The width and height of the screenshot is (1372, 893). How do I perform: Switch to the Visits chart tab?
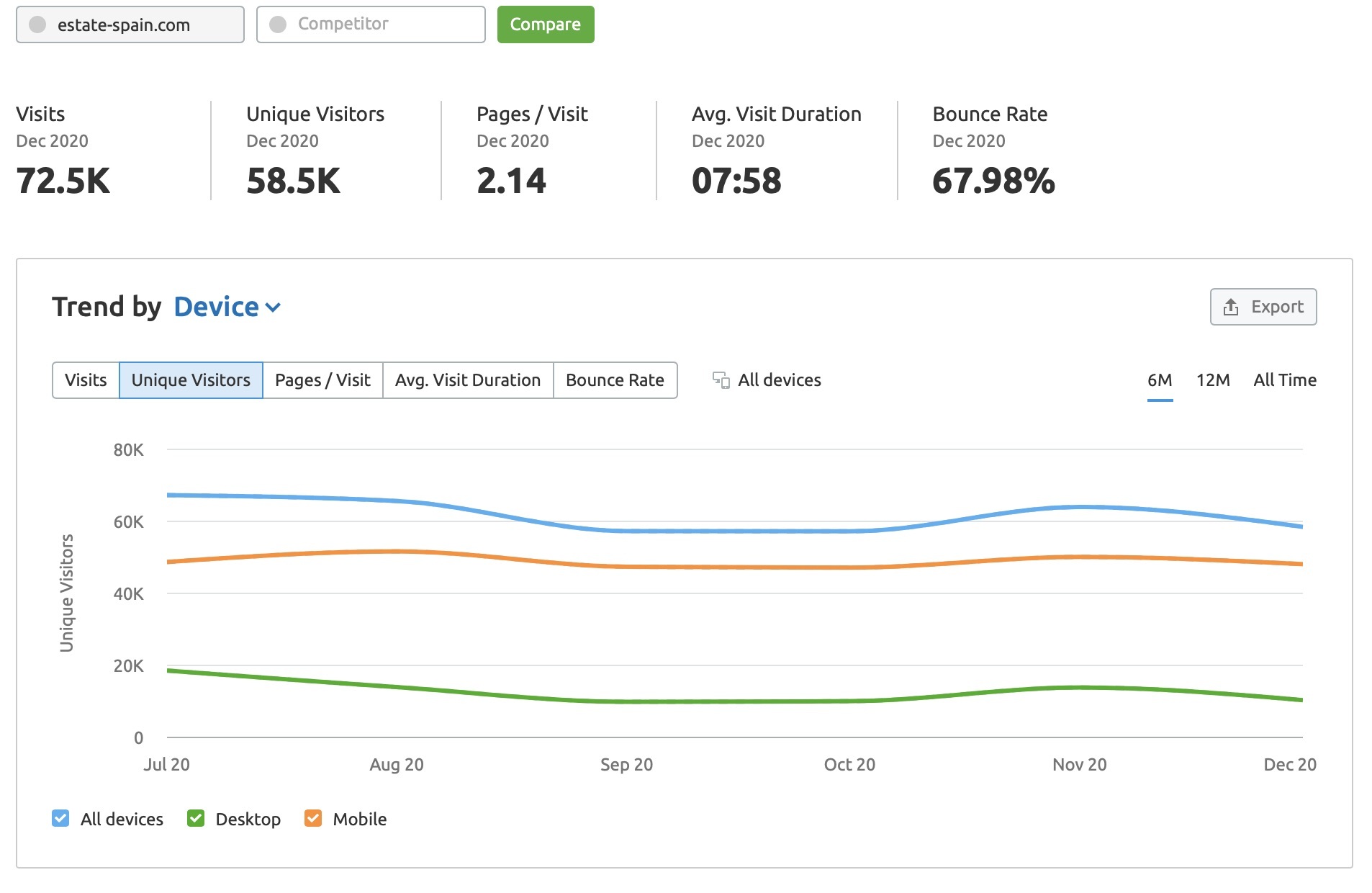click(x=86, y=380)
